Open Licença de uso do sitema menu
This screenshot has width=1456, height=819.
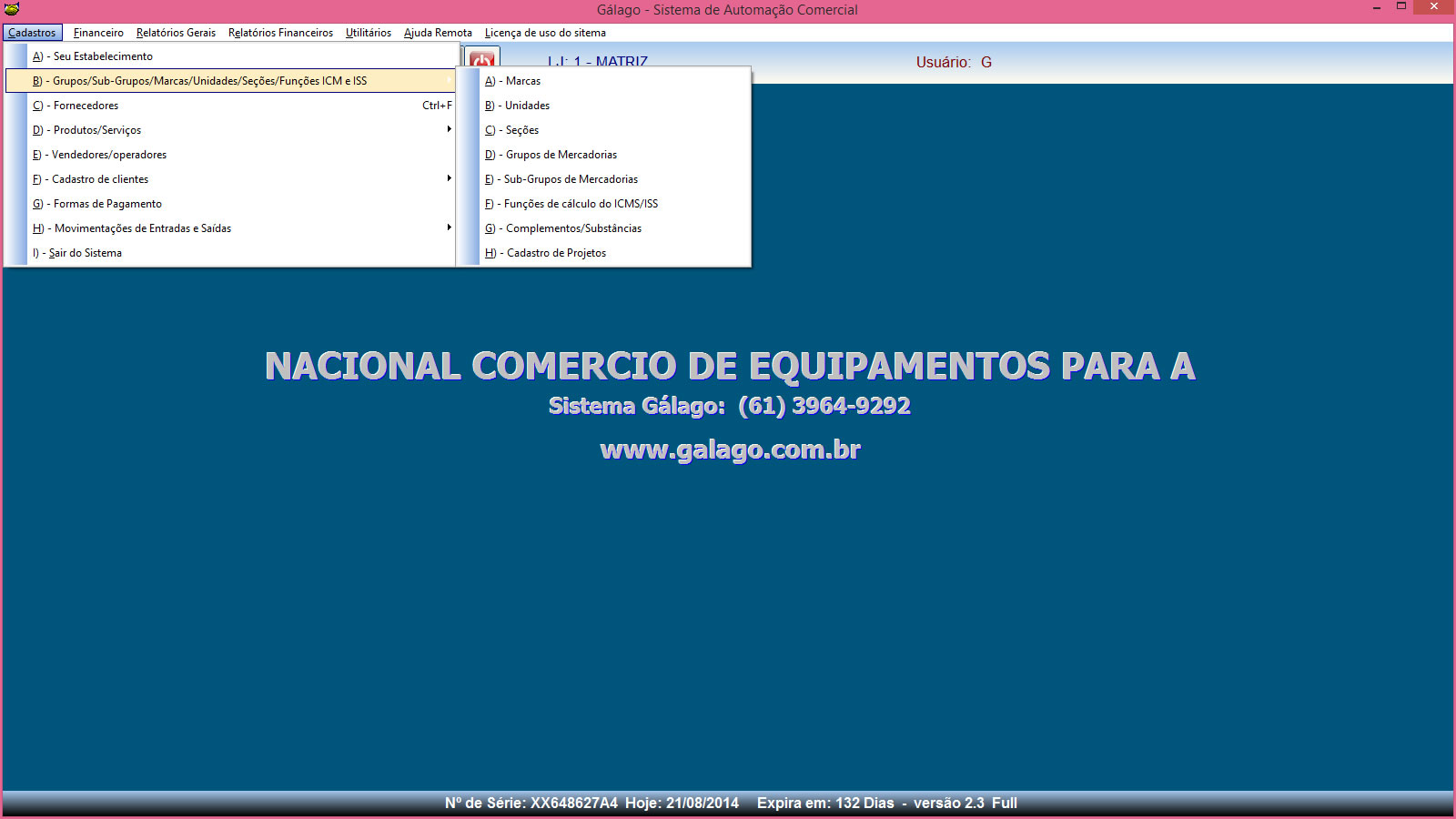tap(545, 33)
